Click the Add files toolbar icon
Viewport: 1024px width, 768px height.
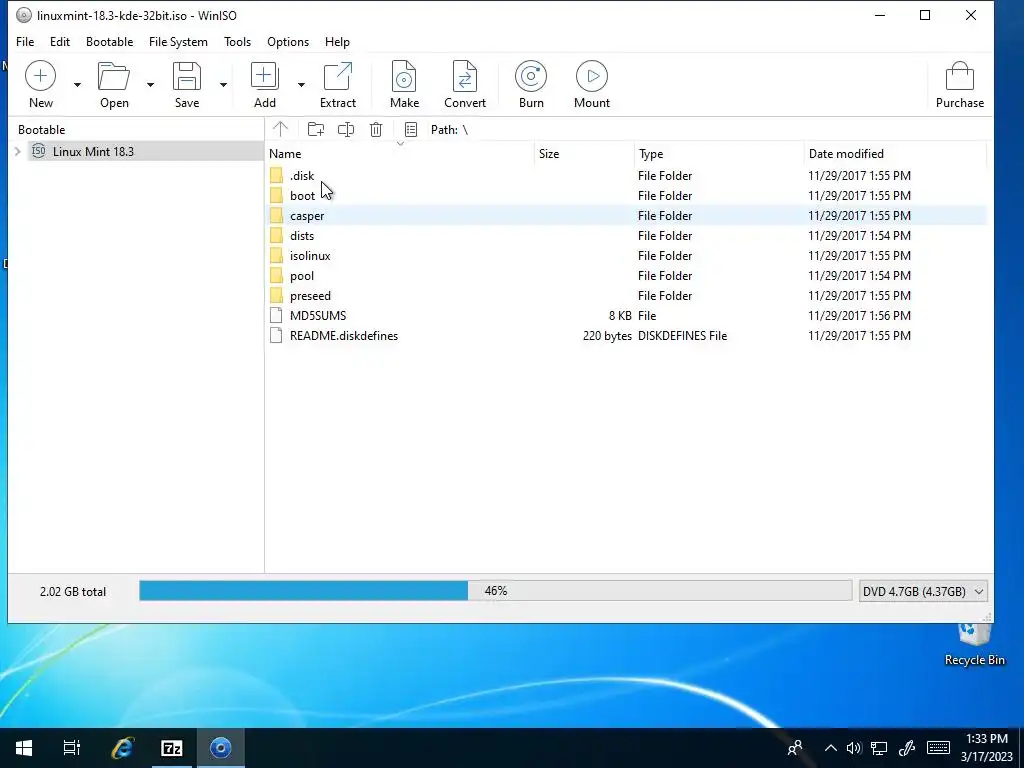(x=264, y=76)
